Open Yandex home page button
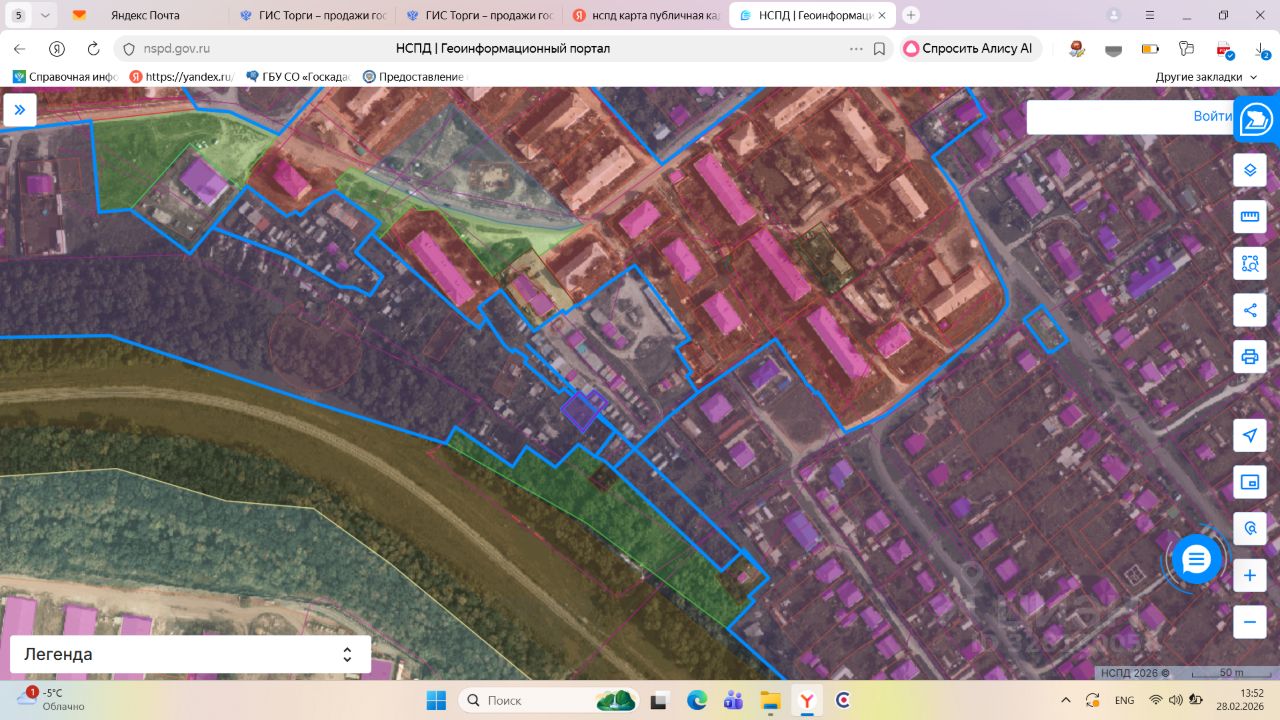 point(57,48)
